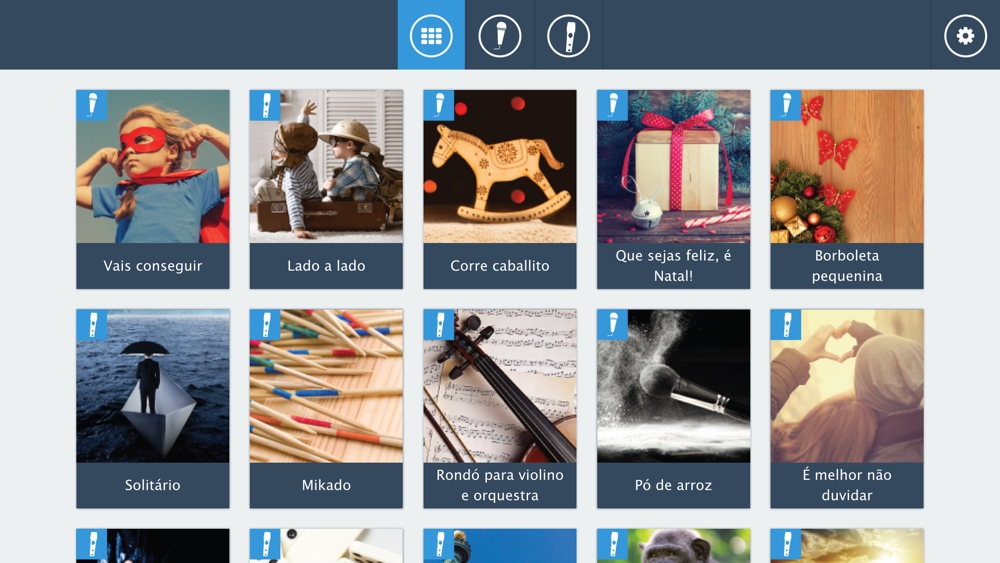Switch to the round microphone tab

click(x=499, y=35)
